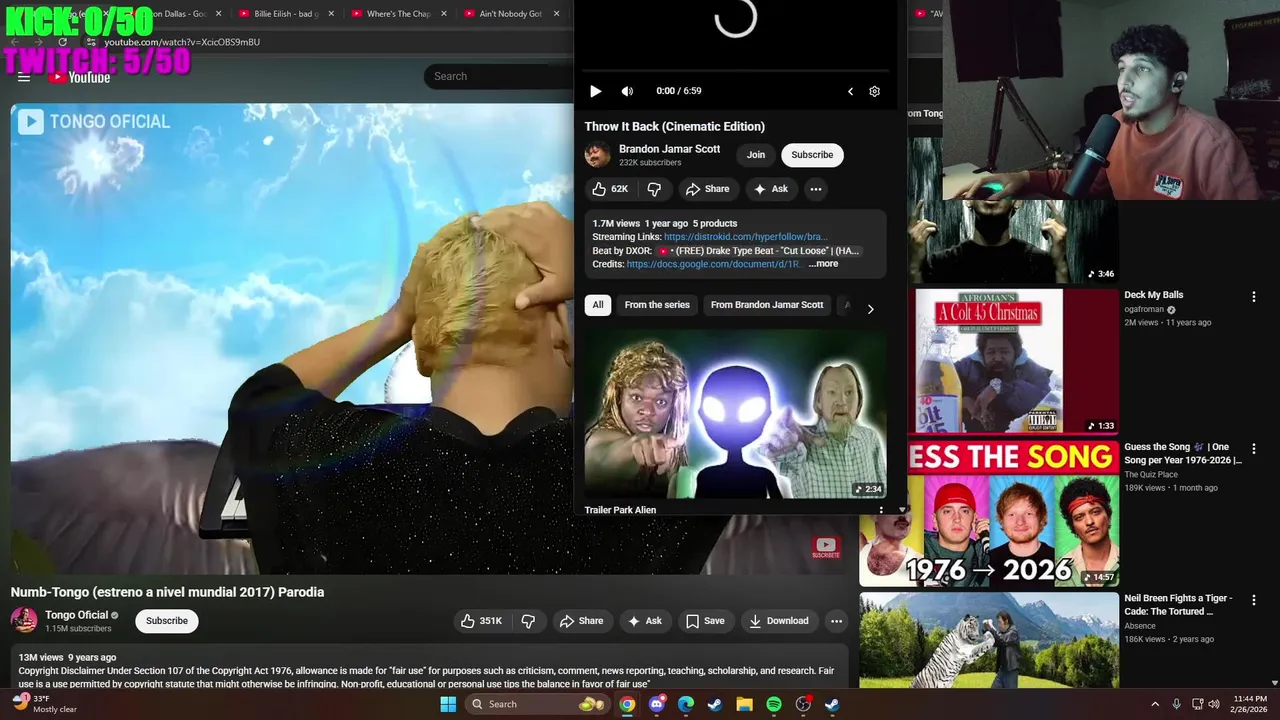Seek on Throw It Back progress bar

736,72
